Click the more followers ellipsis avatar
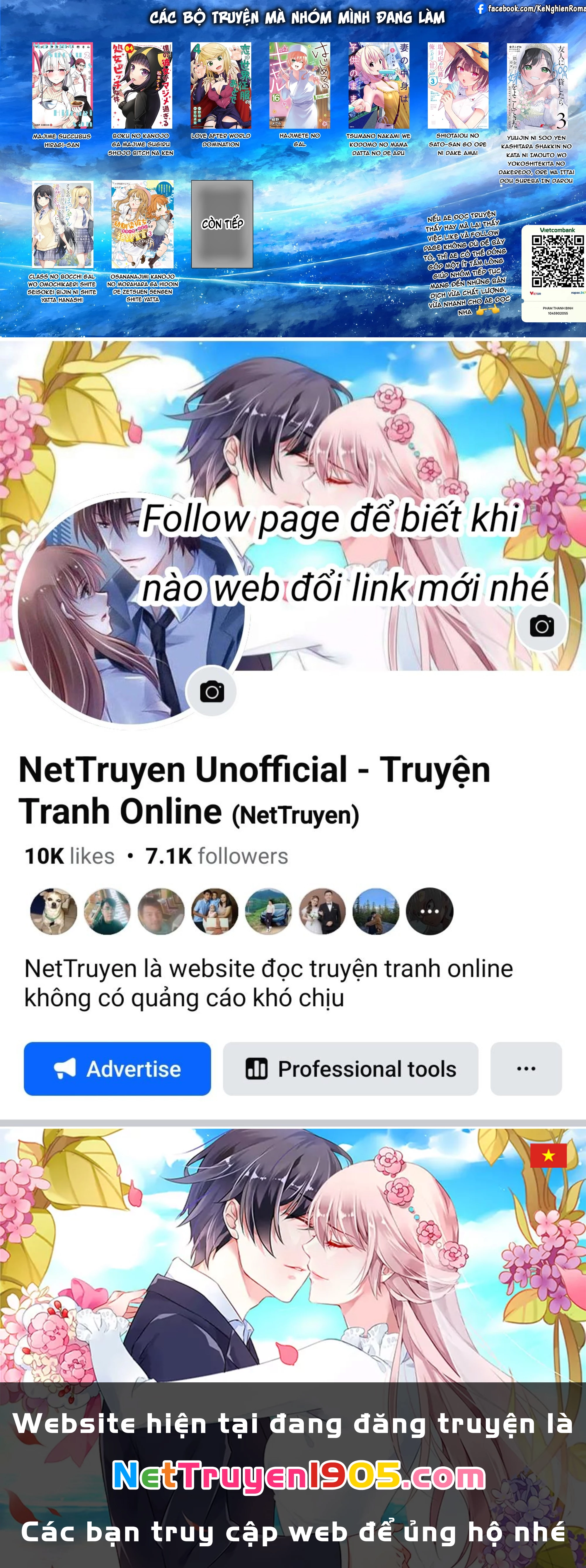586x1568 pixels. pyautogui.click(x=430, y=911)
